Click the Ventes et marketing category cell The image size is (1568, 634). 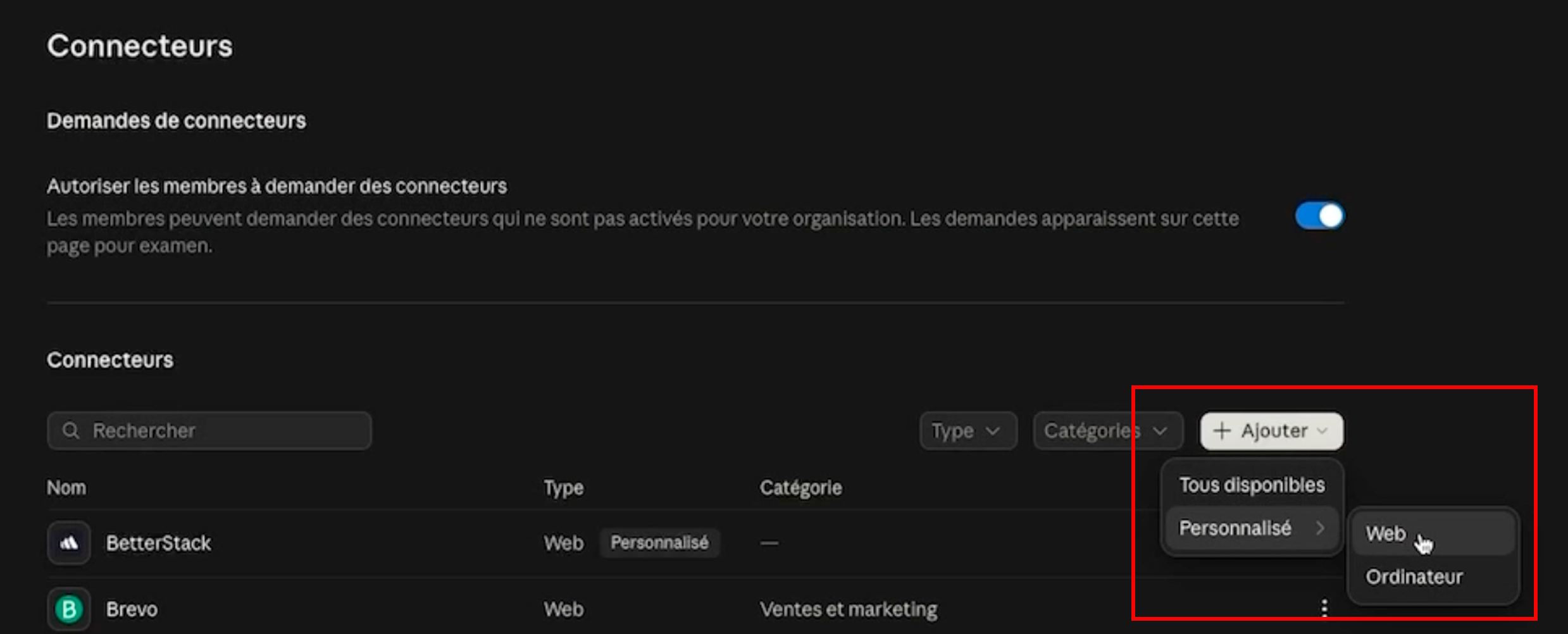849,609
